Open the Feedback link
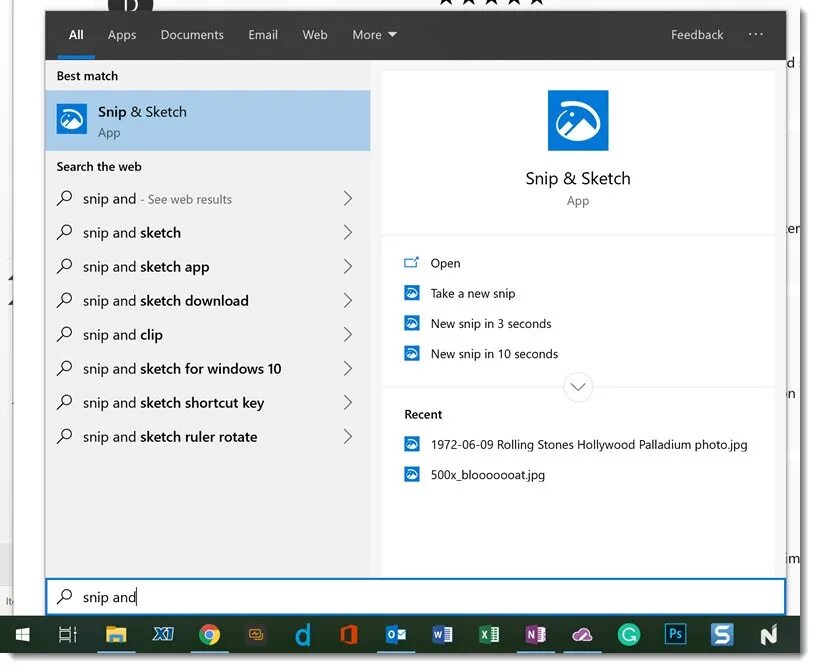This screenshot has width=815, height=668. point(696,35)
